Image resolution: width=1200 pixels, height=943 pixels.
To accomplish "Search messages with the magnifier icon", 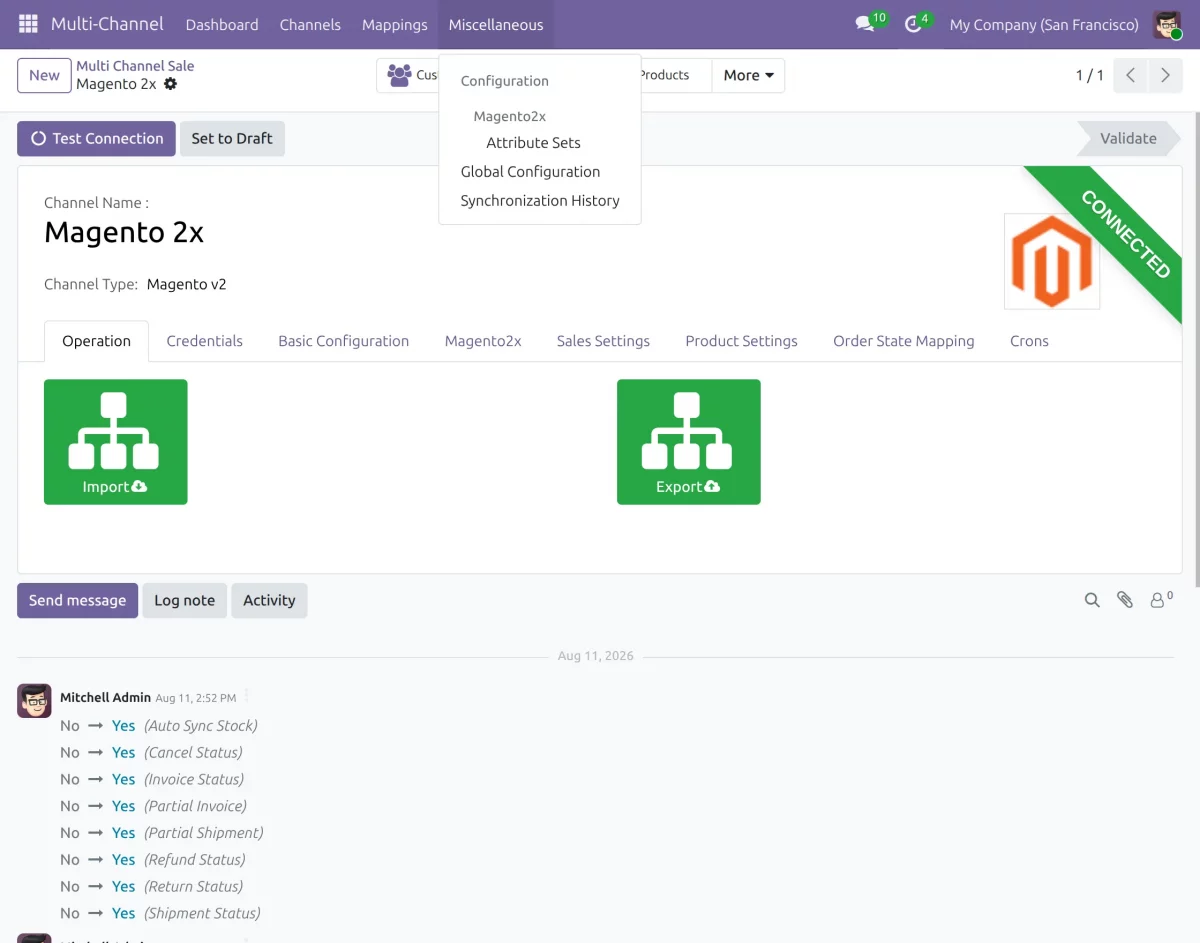I will 1092,600.
